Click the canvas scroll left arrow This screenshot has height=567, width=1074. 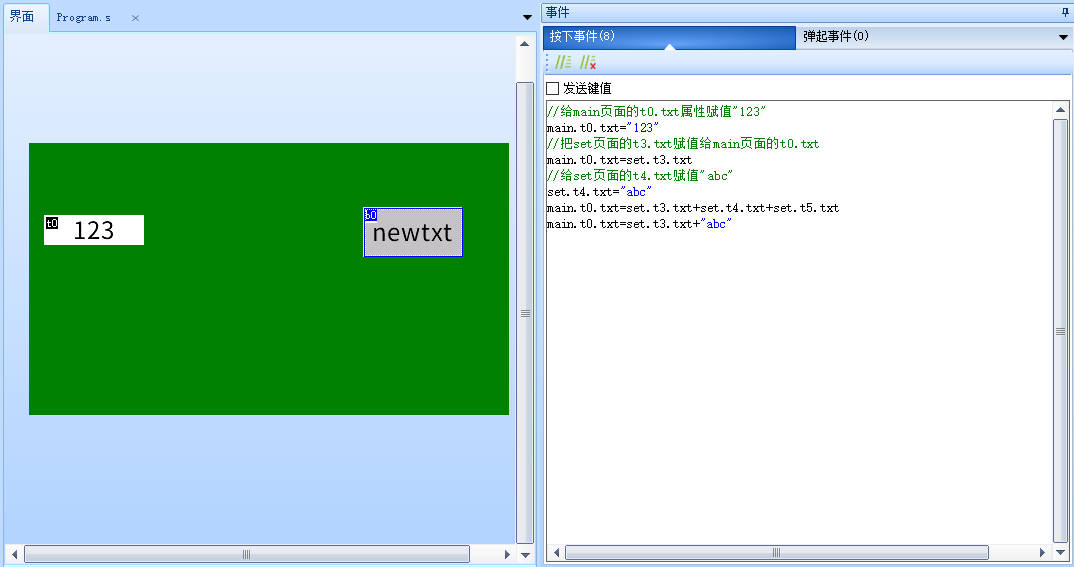[x=14, y=554]
